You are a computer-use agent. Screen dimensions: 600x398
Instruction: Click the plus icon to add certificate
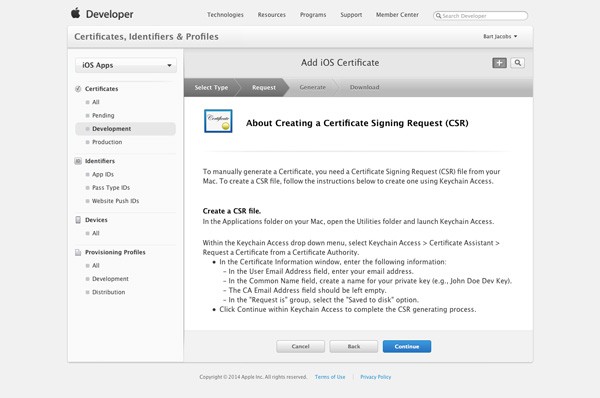pyautogui.click(x=499, y=63)
